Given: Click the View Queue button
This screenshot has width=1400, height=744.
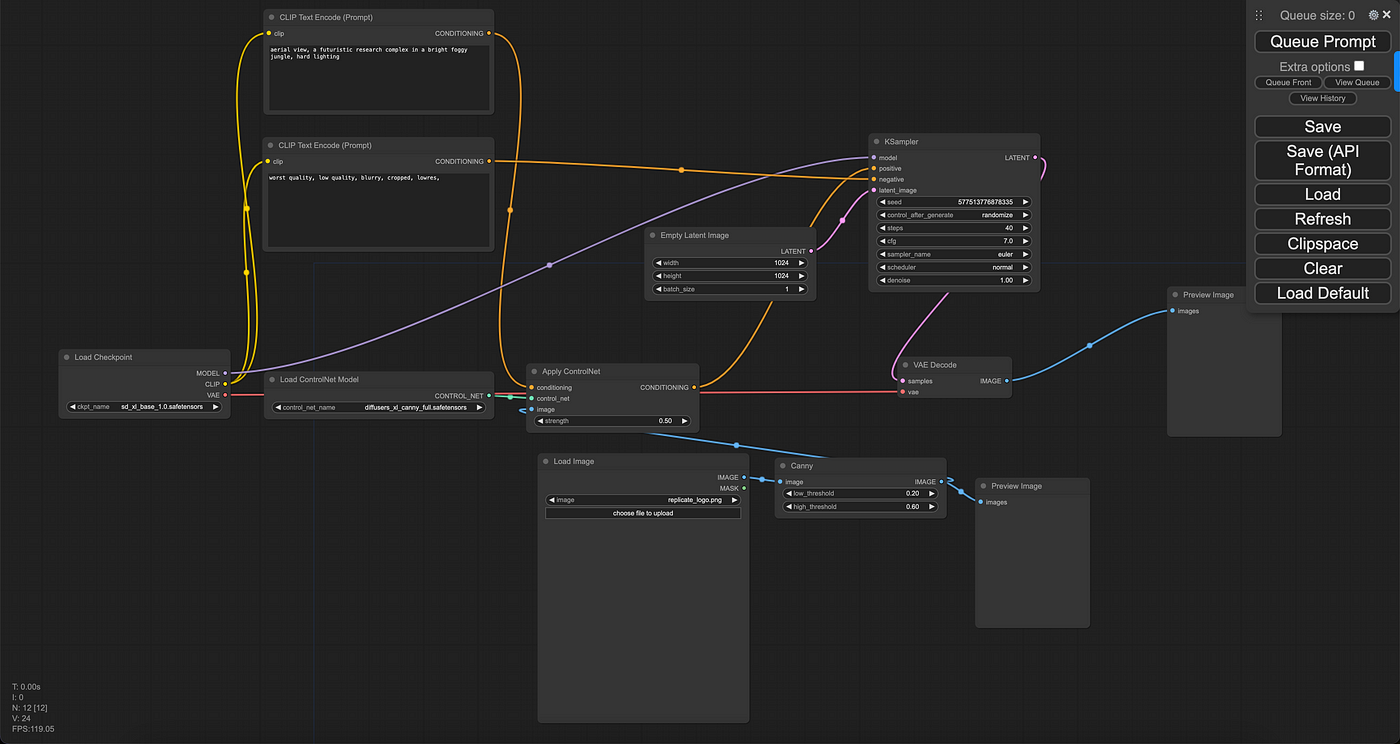Looking at the screenshot, I should 1357,82.
